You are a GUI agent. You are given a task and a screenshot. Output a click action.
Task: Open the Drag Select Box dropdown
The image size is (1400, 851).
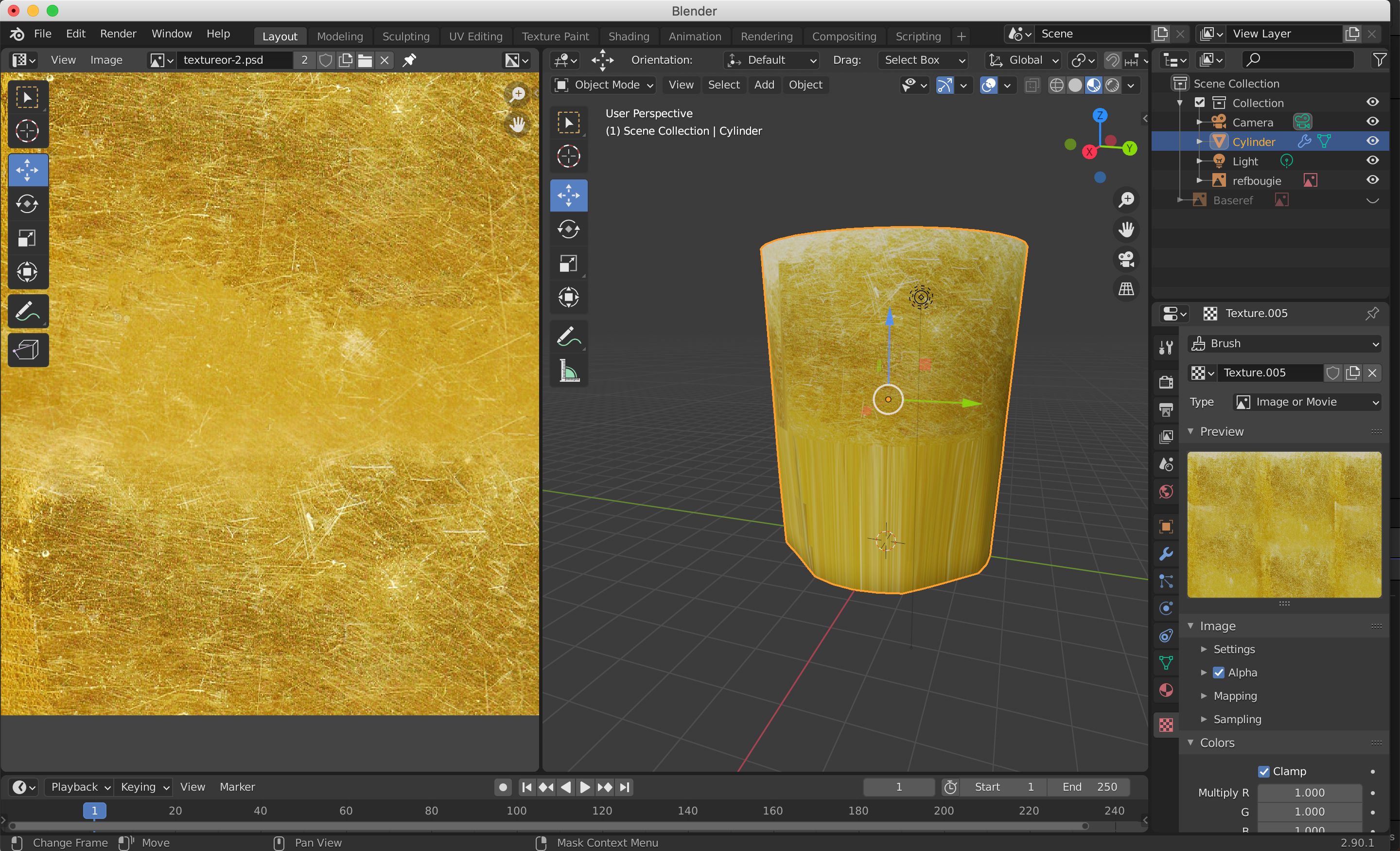(x=922, y=60)
